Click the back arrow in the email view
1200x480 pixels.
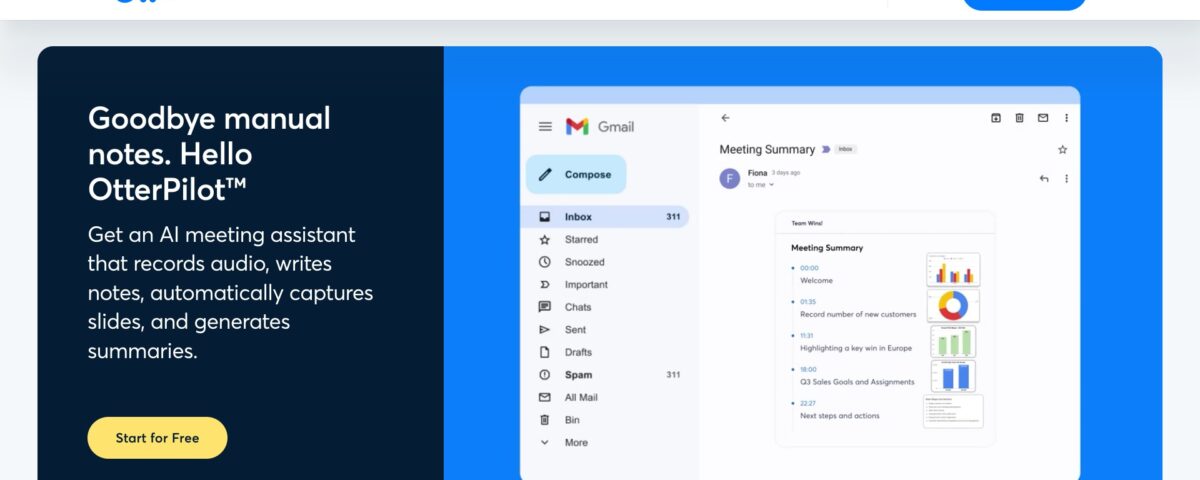pyautogui.click(x=725, y=118)
